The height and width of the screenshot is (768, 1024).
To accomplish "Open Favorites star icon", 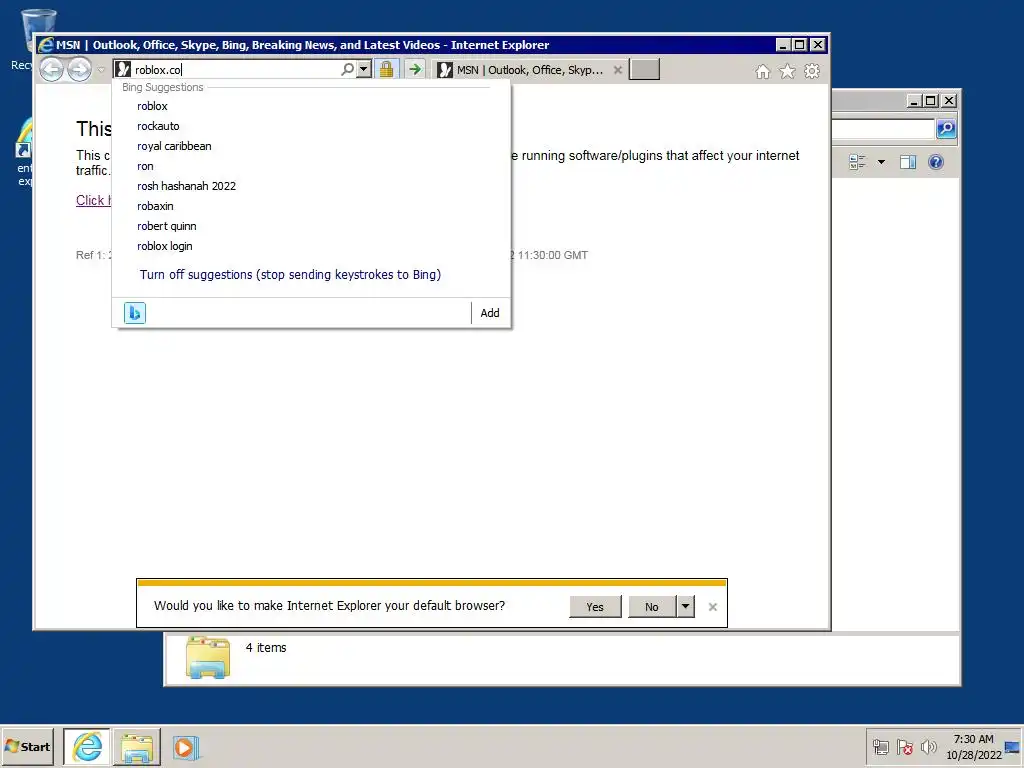I will coord(788,71).
